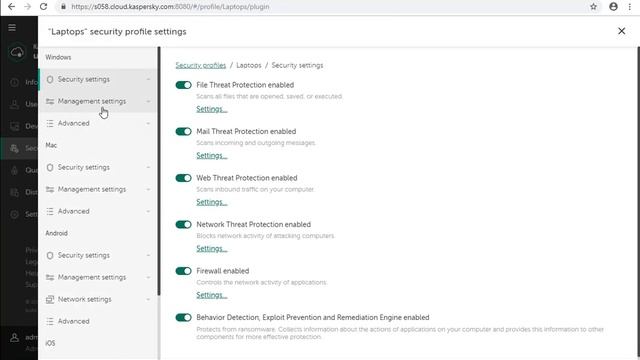Open the browser profile account icon
640x360 pixels.
click(x=613, y=7)
